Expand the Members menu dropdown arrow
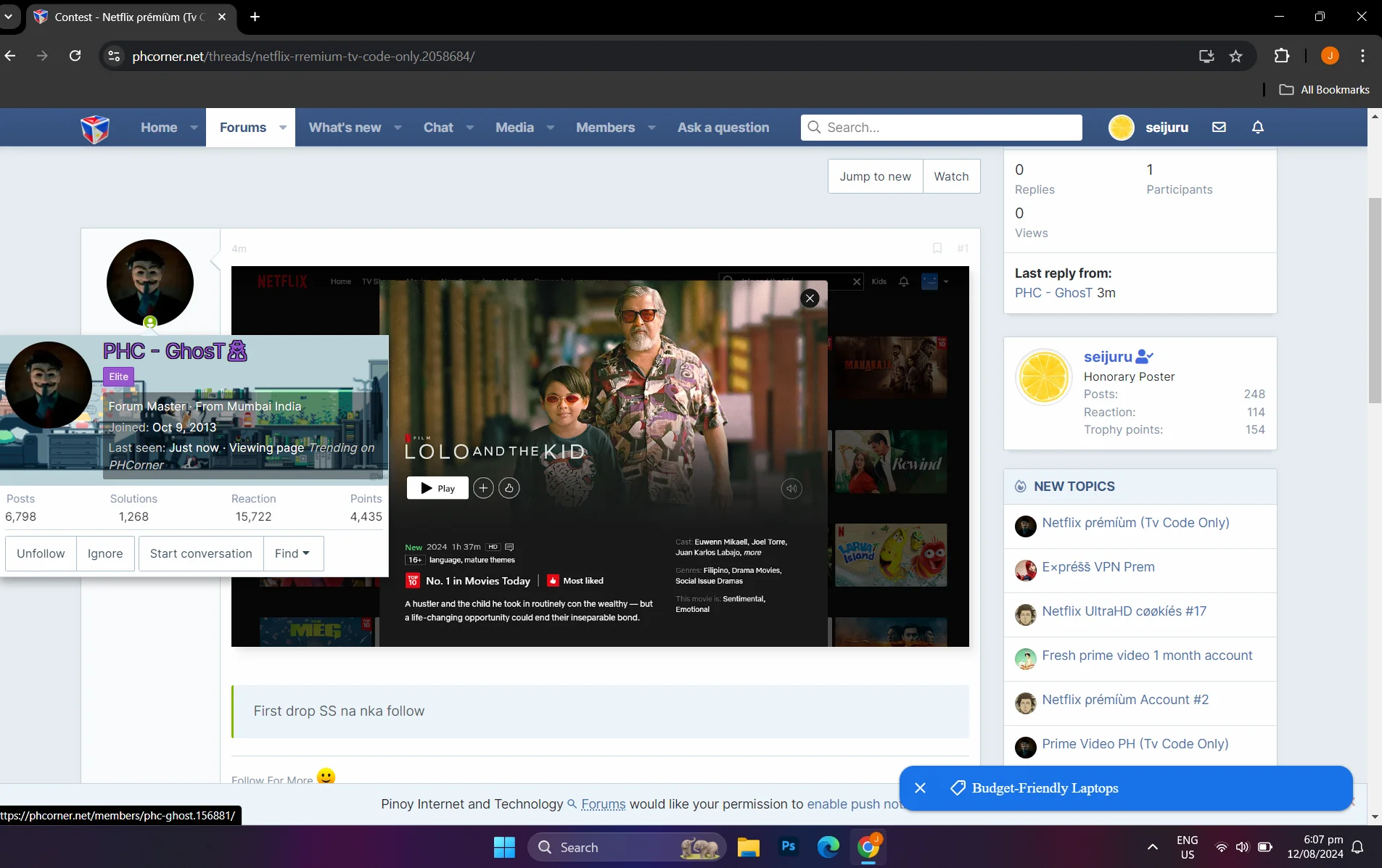The image size is (1382, 868). 651,128
